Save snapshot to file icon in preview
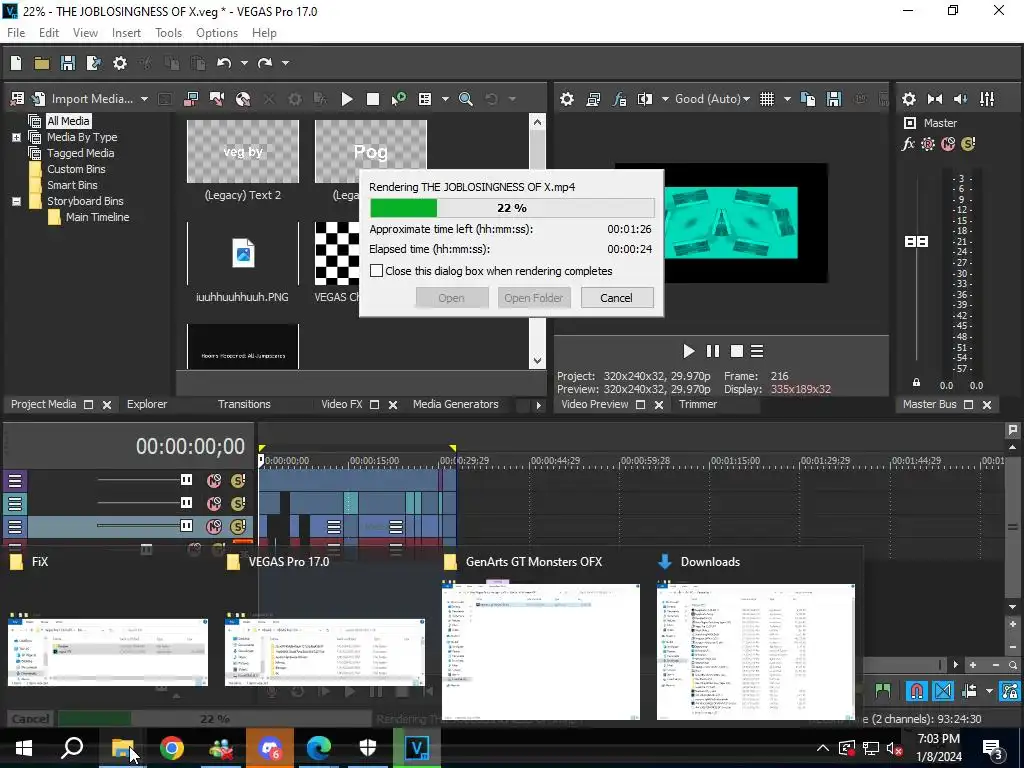 click(x=834, y=99)
